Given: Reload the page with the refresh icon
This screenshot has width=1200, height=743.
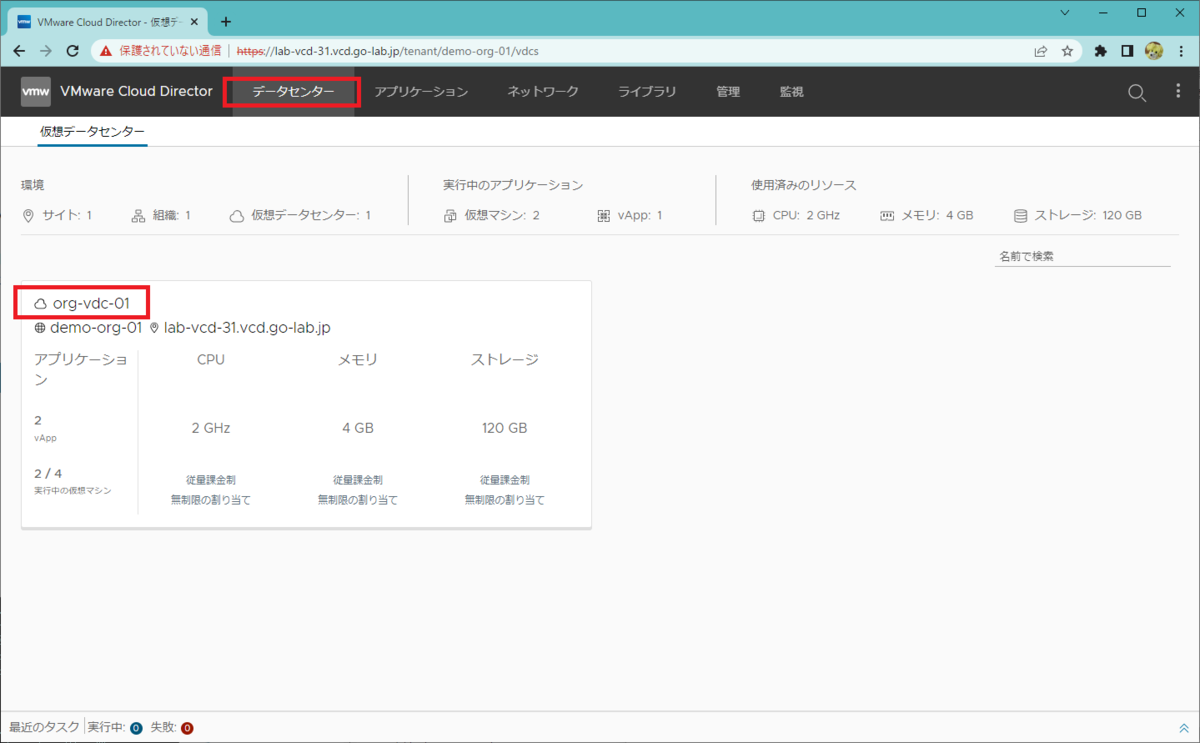Looking at the screenshot, I should (x=72, y=50).
